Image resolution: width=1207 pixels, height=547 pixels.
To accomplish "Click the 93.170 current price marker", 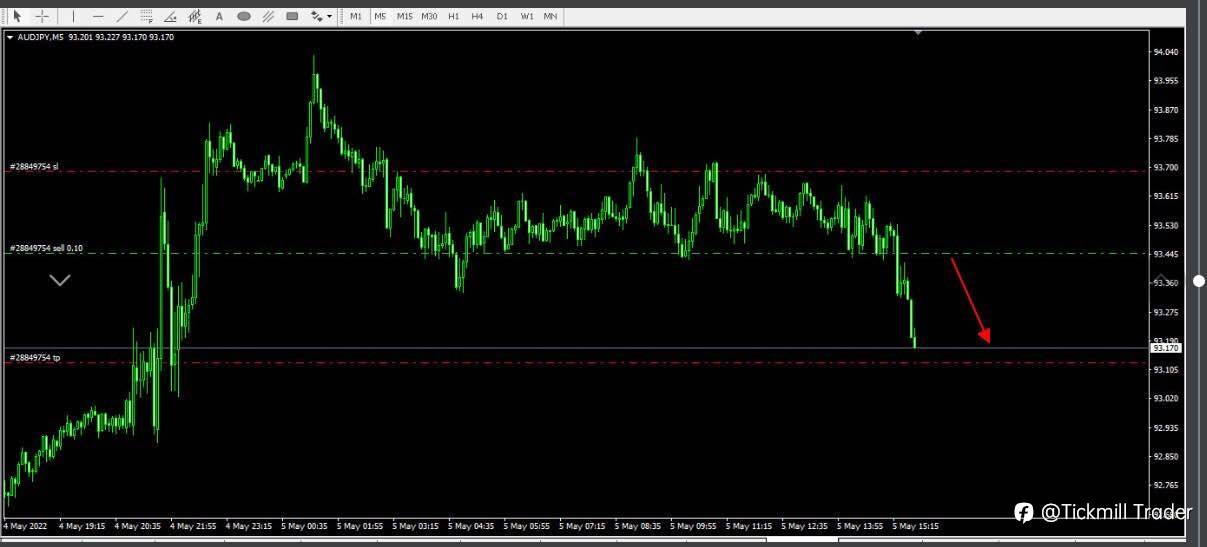I will (1166, 348).
